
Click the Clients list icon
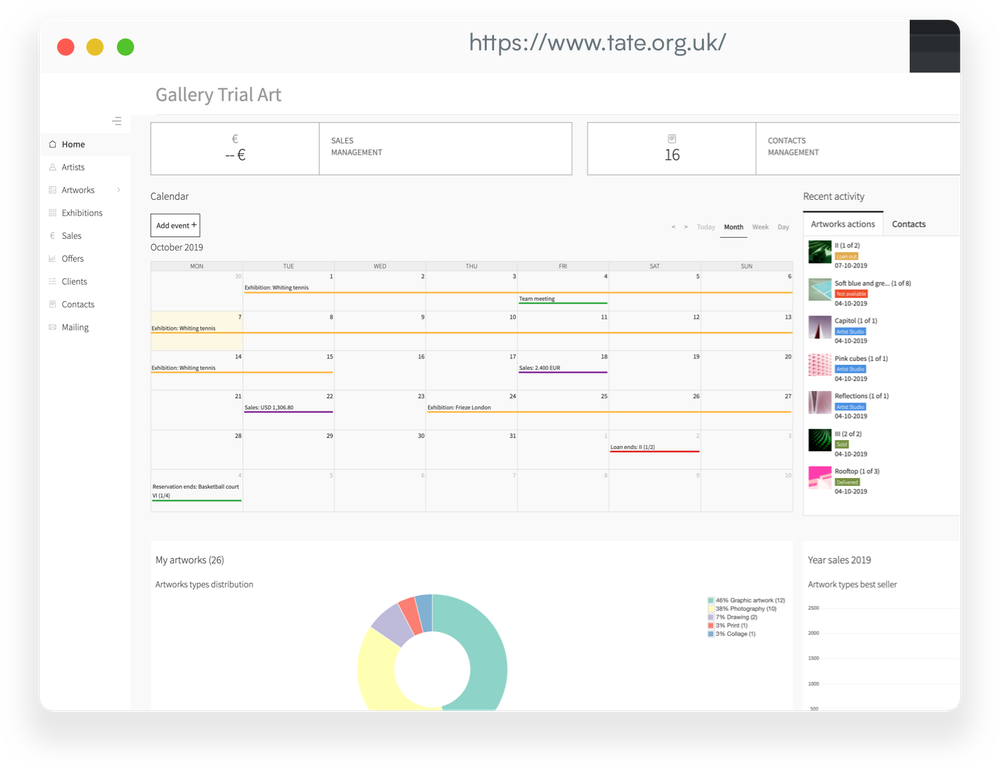(52, 281)
